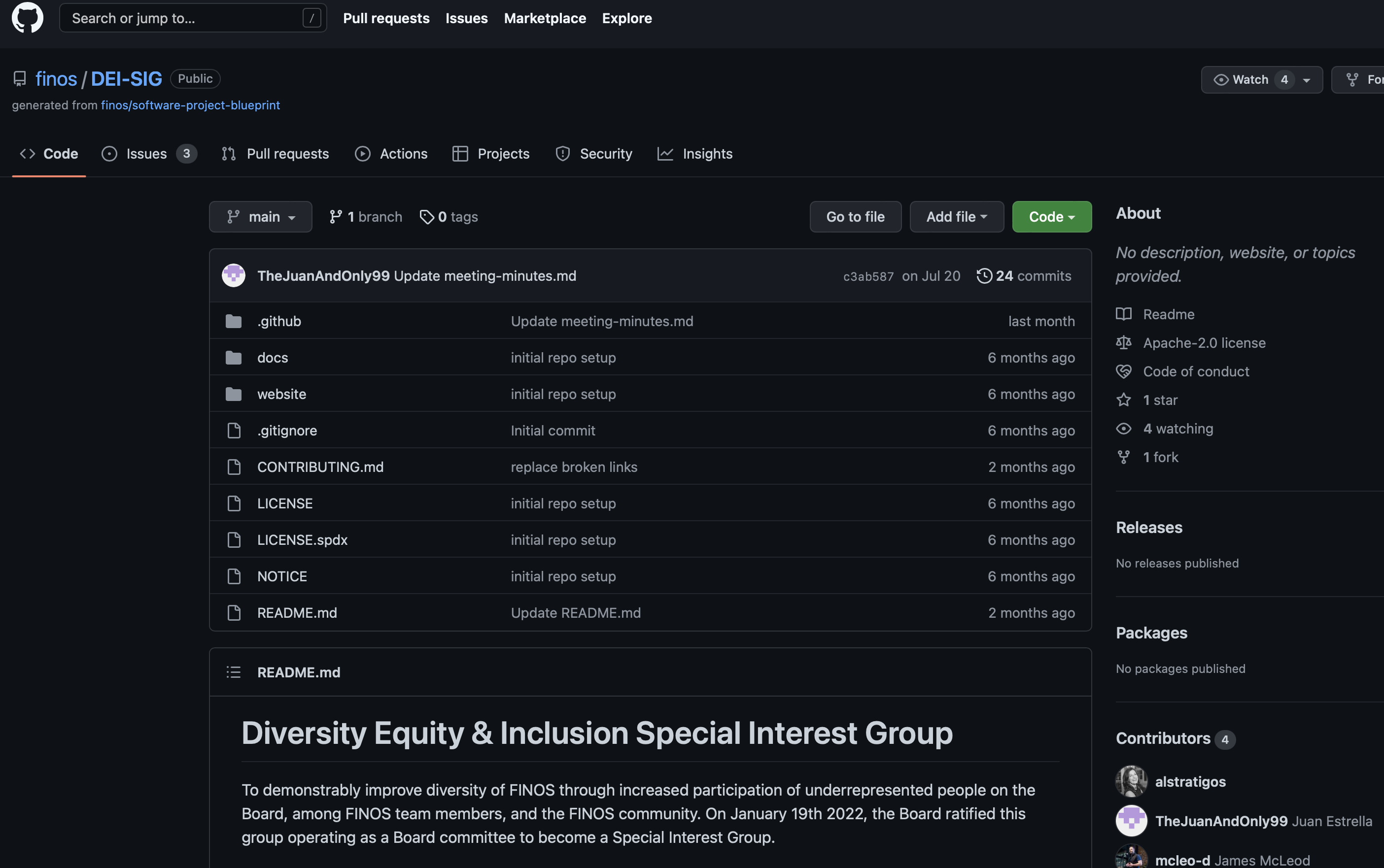Image resolution: width=1384 pixels, height=868 pixels.
Task: Click alstratigos contributor avatar
Action: click(1131, 781)
